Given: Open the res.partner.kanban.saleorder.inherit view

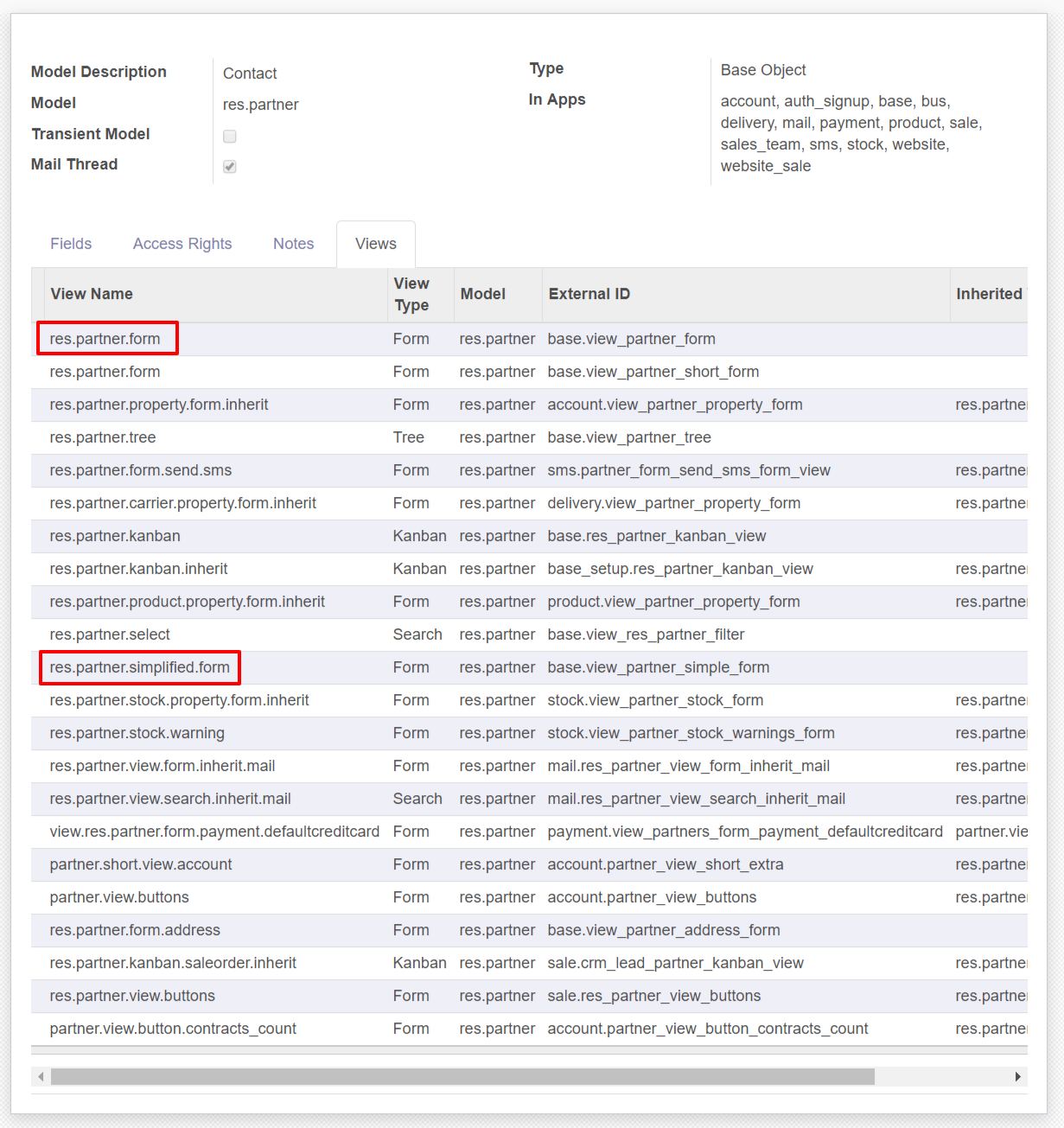Looking at the screenshot, I should coord(529,963).
